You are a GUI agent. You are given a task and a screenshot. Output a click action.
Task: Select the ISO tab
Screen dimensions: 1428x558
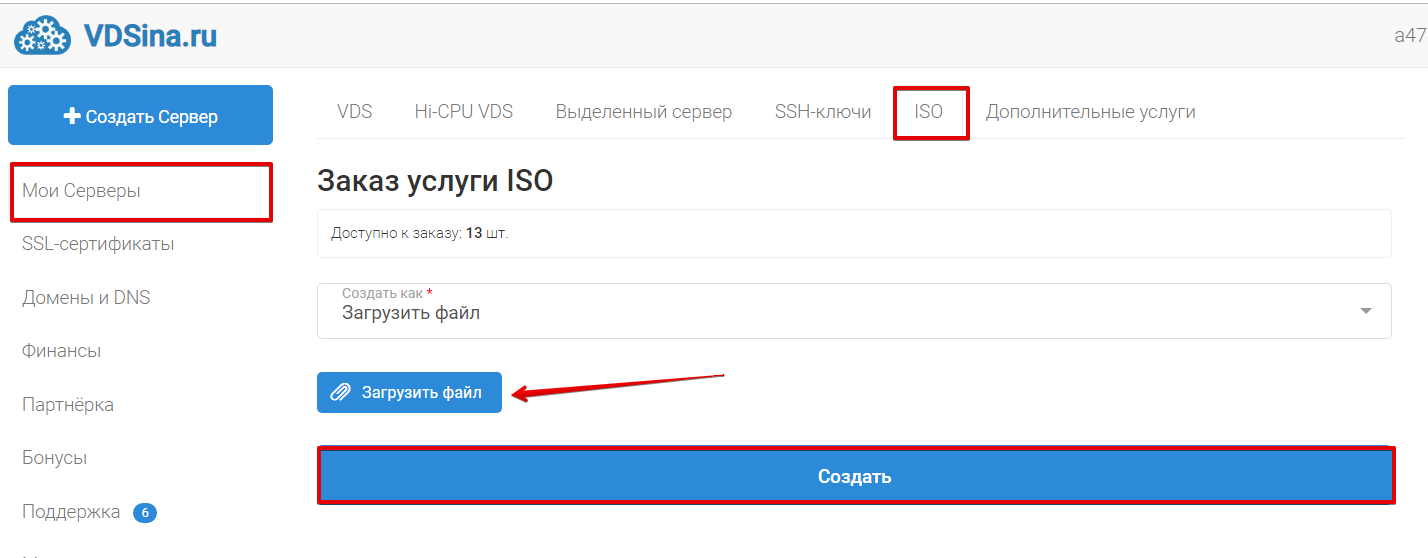(x=929, y=112)
